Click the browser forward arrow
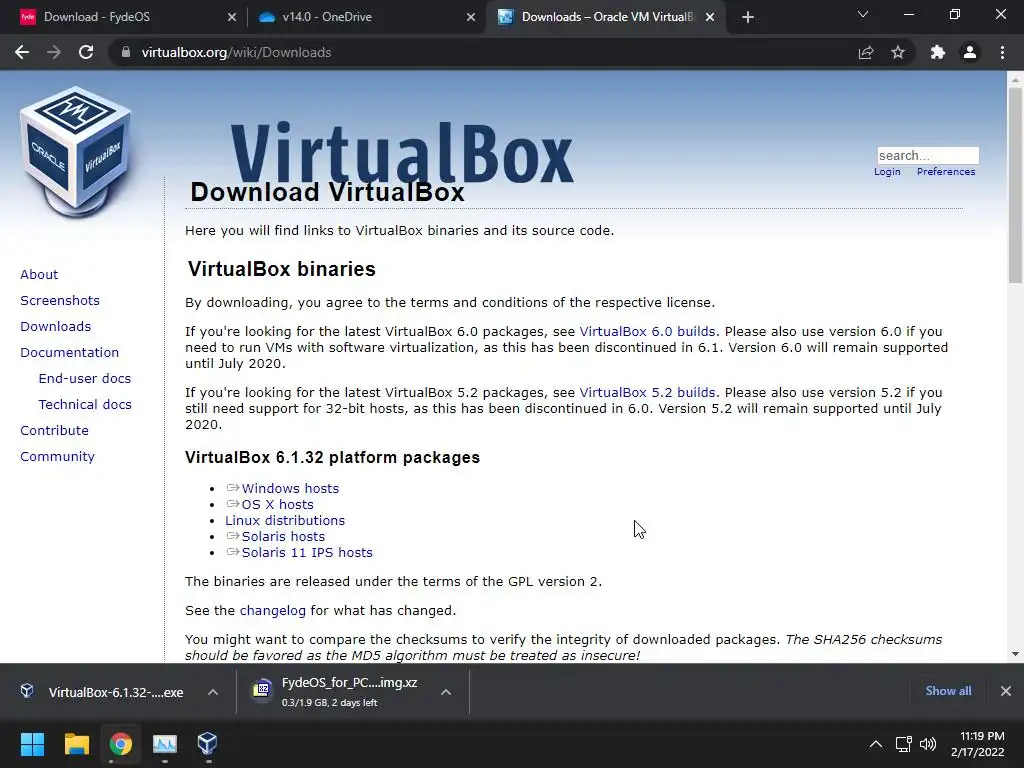The image size is (1024, 768). click(54, 52)
